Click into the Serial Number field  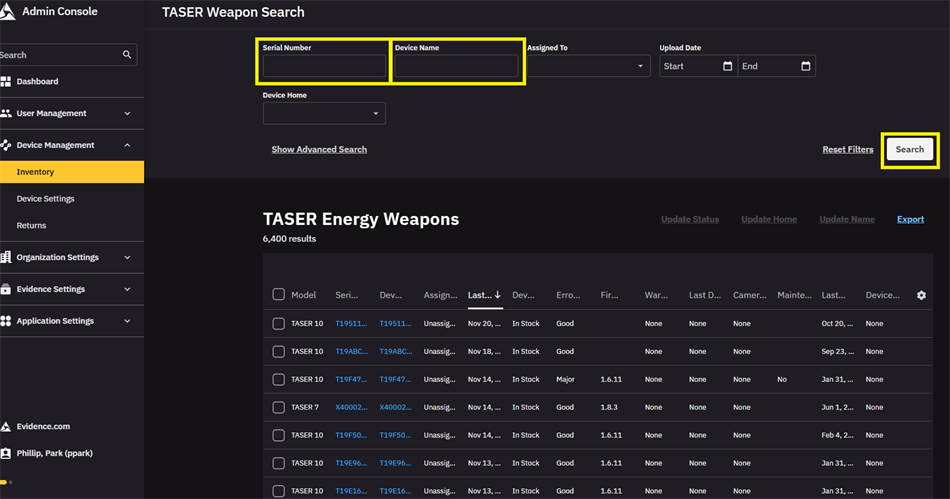click(324, 67)
